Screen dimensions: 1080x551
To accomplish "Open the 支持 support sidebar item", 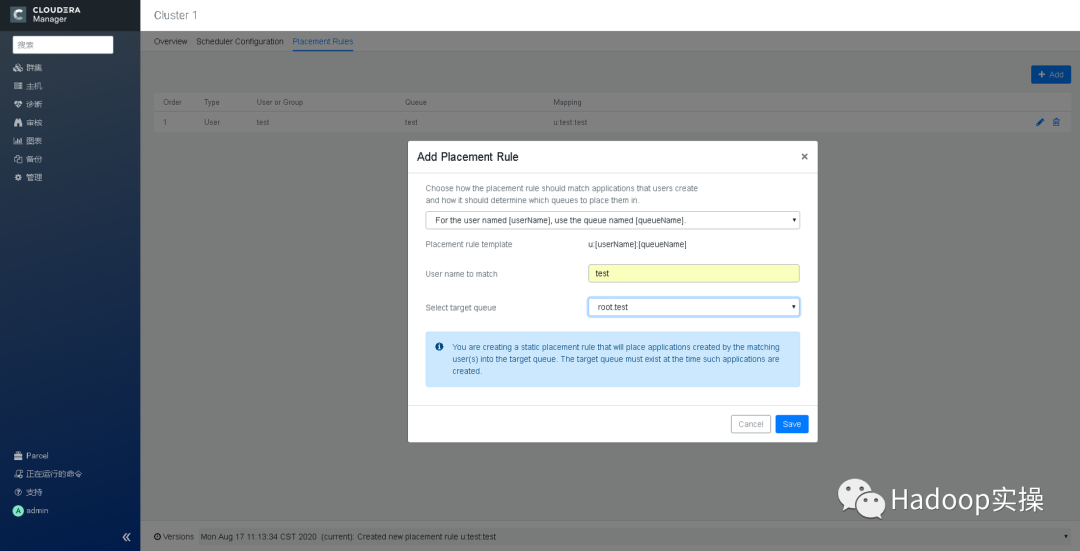I will tap(28, 492).
